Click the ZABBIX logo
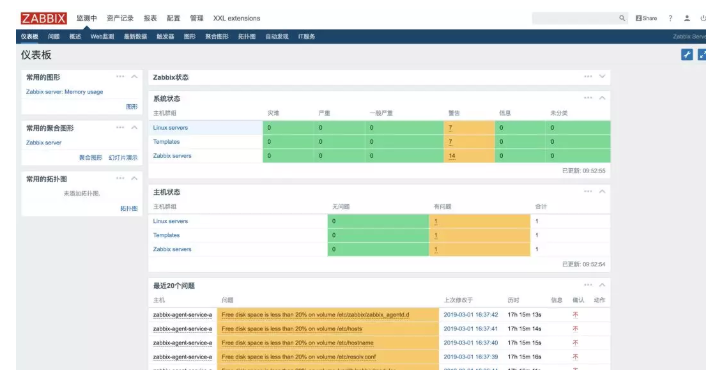Screen dimensions: 714x384 pyautogui.click(x=44, y=18)
